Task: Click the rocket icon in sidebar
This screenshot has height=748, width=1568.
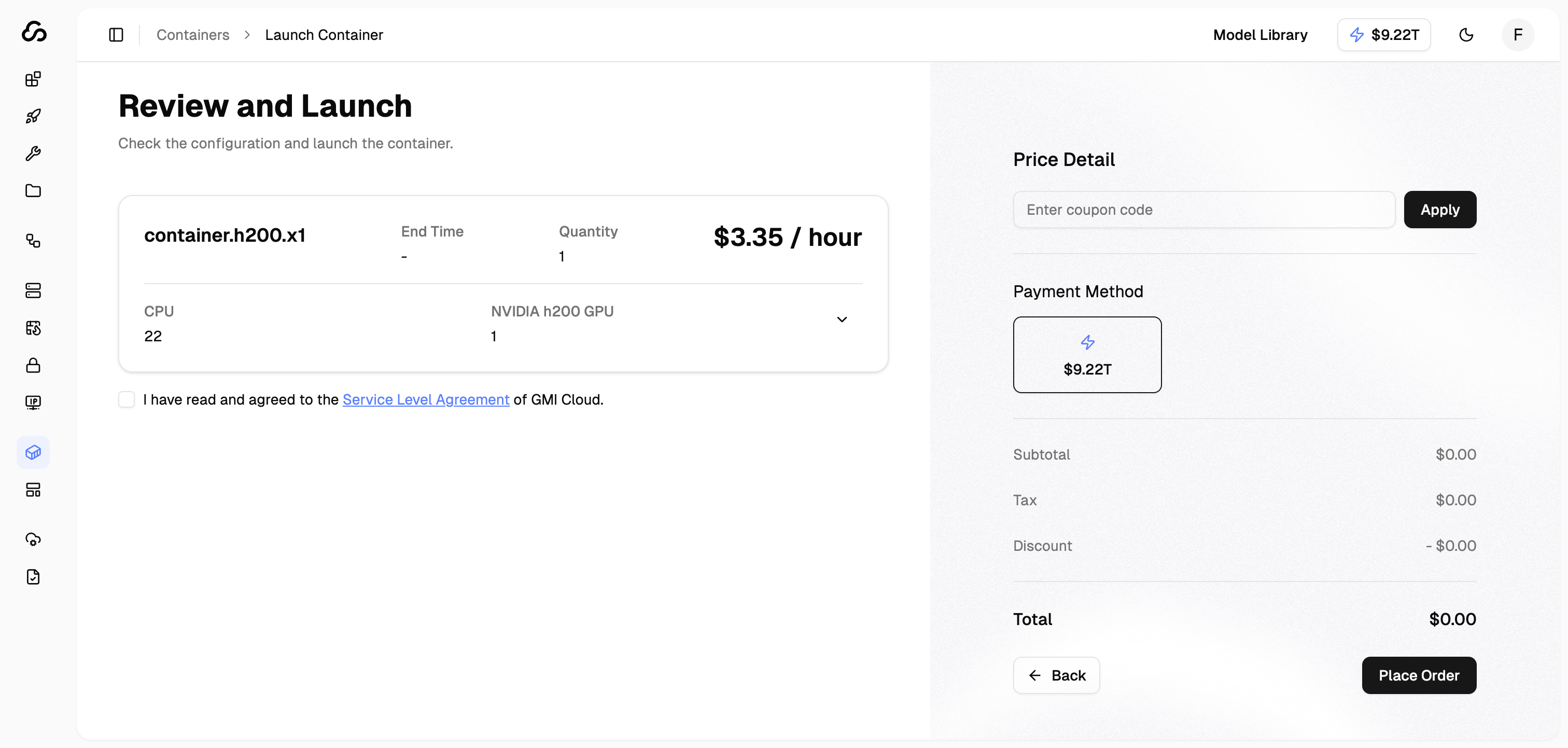Action: click(x=33, y=116)
